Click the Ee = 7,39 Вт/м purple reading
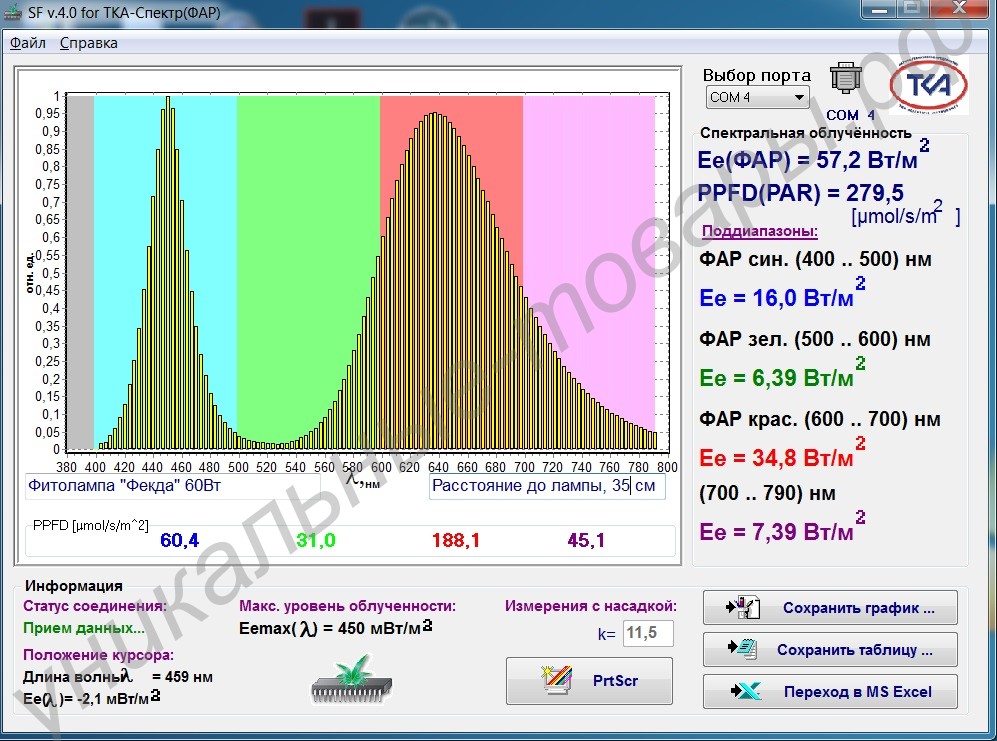 [x=782, y=529]
